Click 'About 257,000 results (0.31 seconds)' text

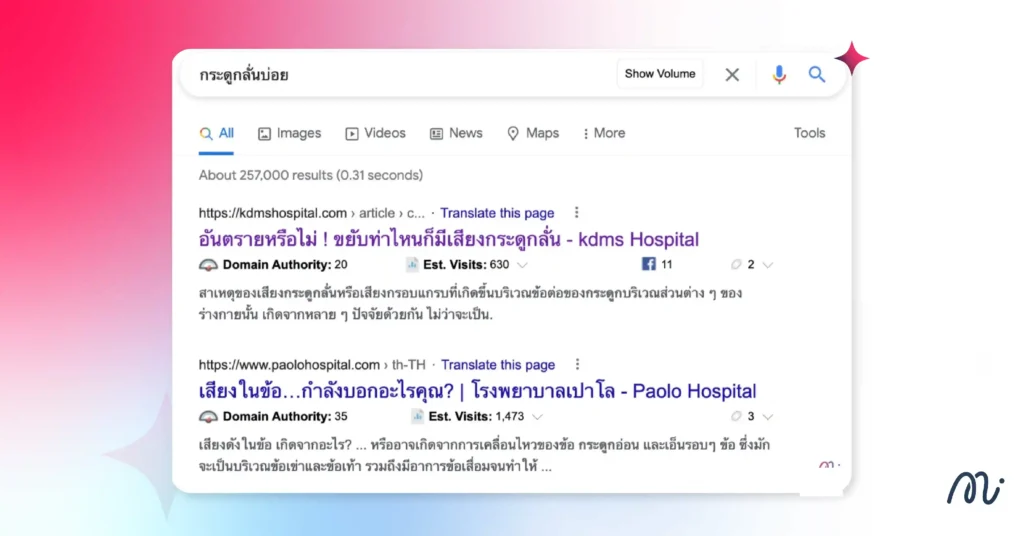[x=311, y=175]
